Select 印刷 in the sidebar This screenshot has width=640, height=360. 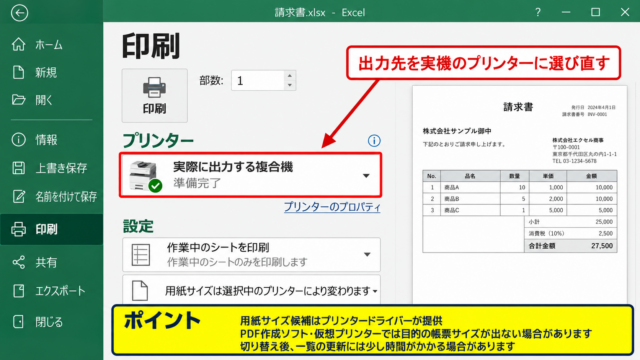coord(51,229)
